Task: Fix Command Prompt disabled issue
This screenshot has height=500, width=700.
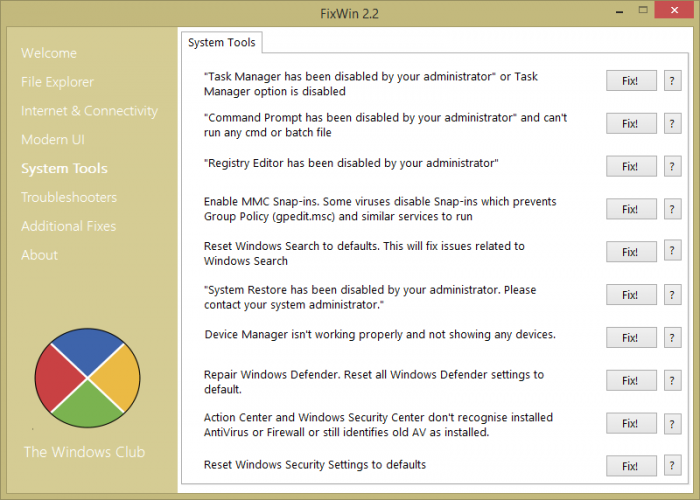Action: (x=631, y=124)
